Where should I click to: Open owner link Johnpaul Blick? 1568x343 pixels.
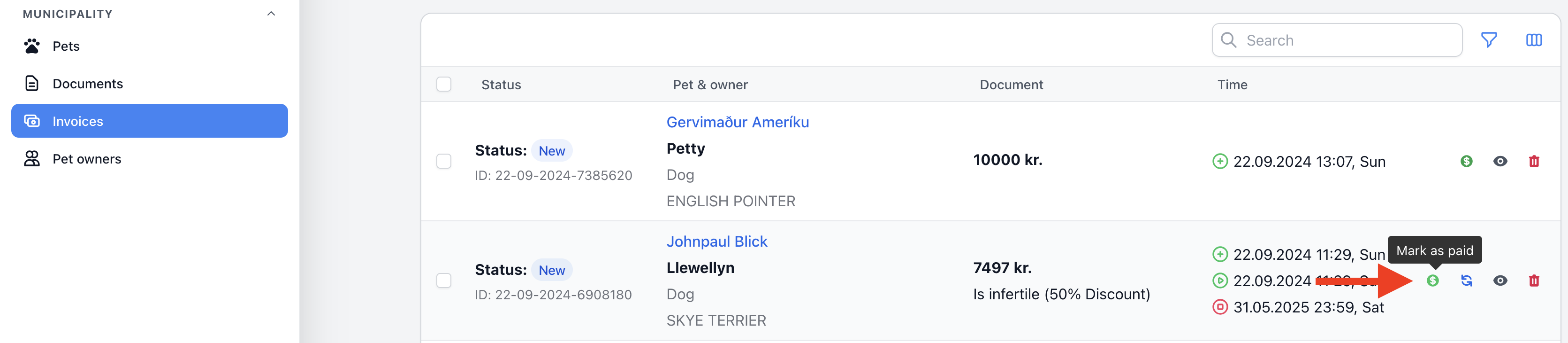point(717,242)
